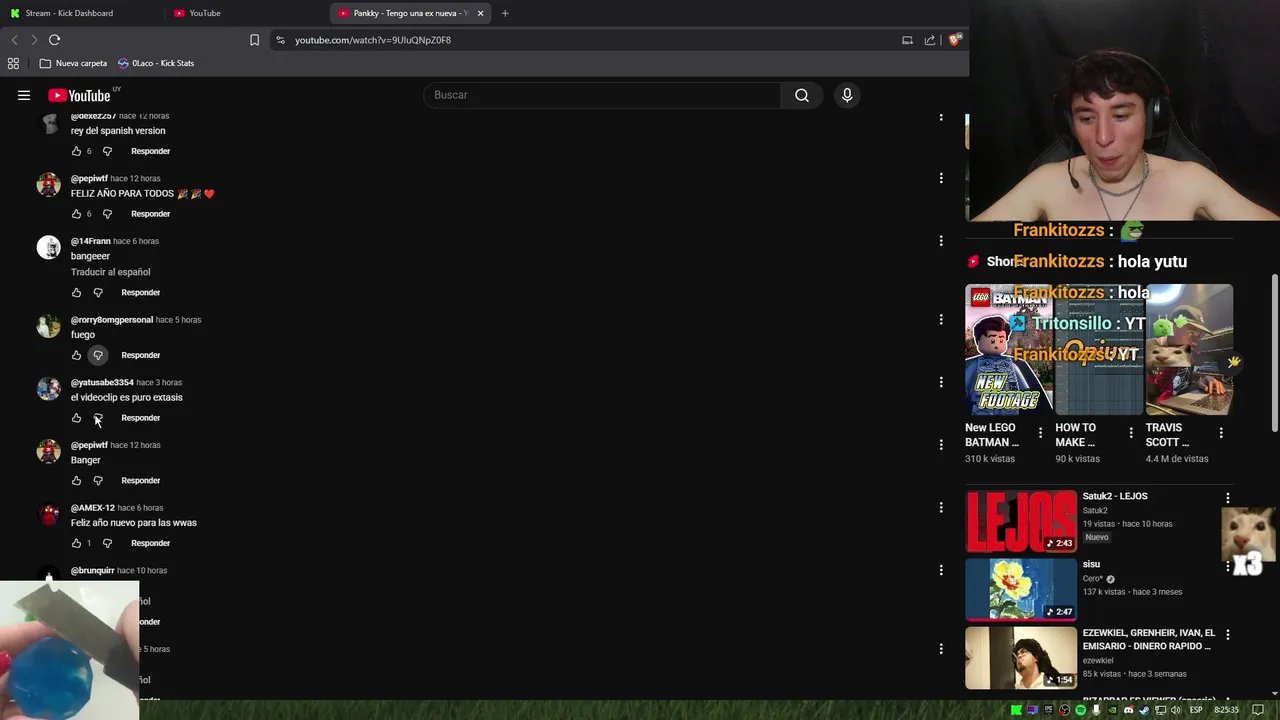This screenshot has width=1280, height=720.
Task: Open the apps grid icon in bookmarks bar
Action: [13, 63]
